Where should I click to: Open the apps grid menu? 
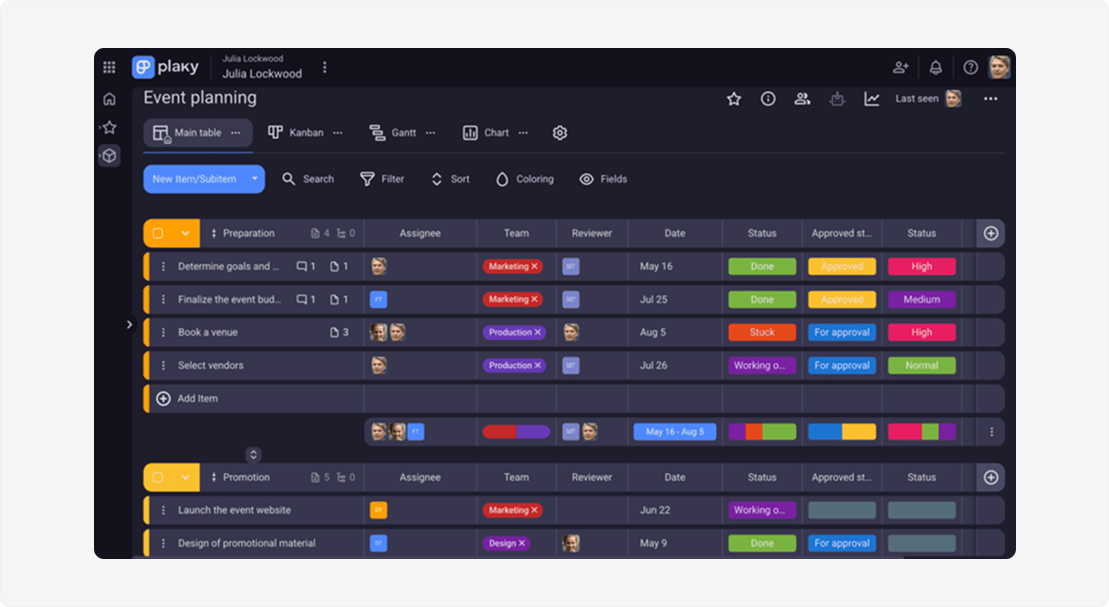(x=109, y=67)
